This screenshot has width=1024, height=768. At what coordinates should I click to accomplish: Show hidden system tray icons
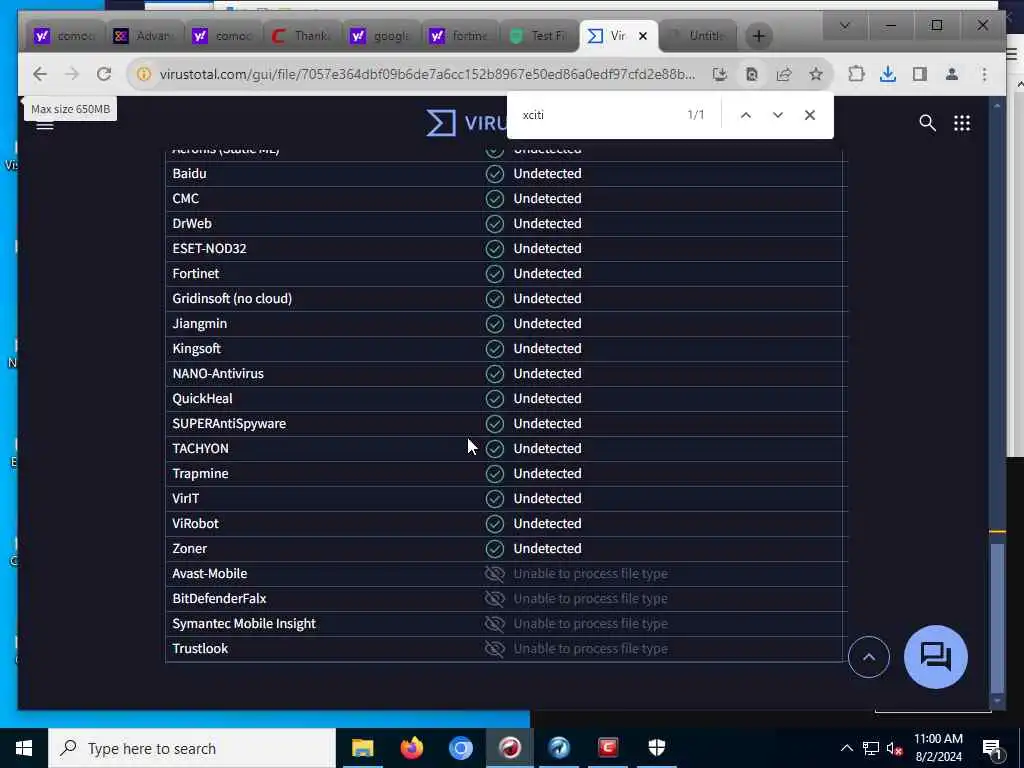pos(846,748)
